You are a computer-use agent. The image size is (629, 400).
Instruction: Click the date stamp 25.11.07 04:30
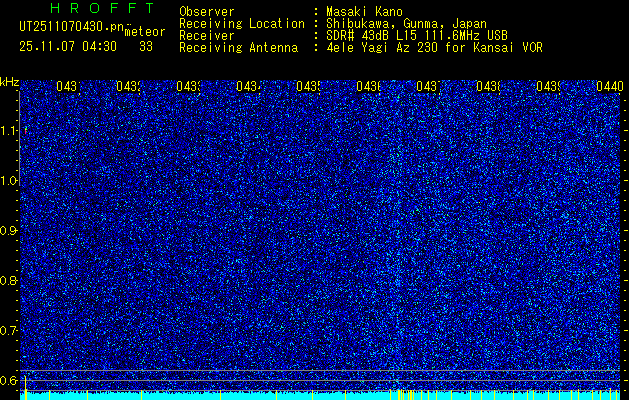click(68, 47)
